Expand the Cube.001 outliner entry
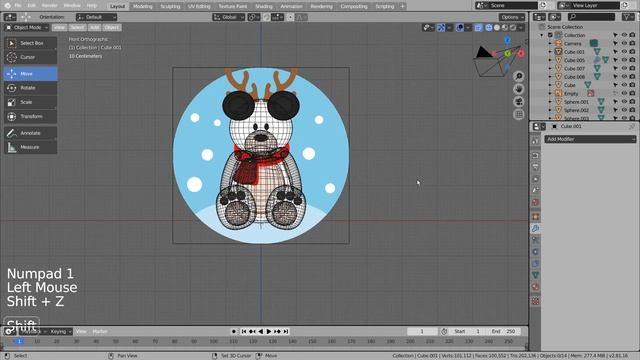 (x=550, y=52)
